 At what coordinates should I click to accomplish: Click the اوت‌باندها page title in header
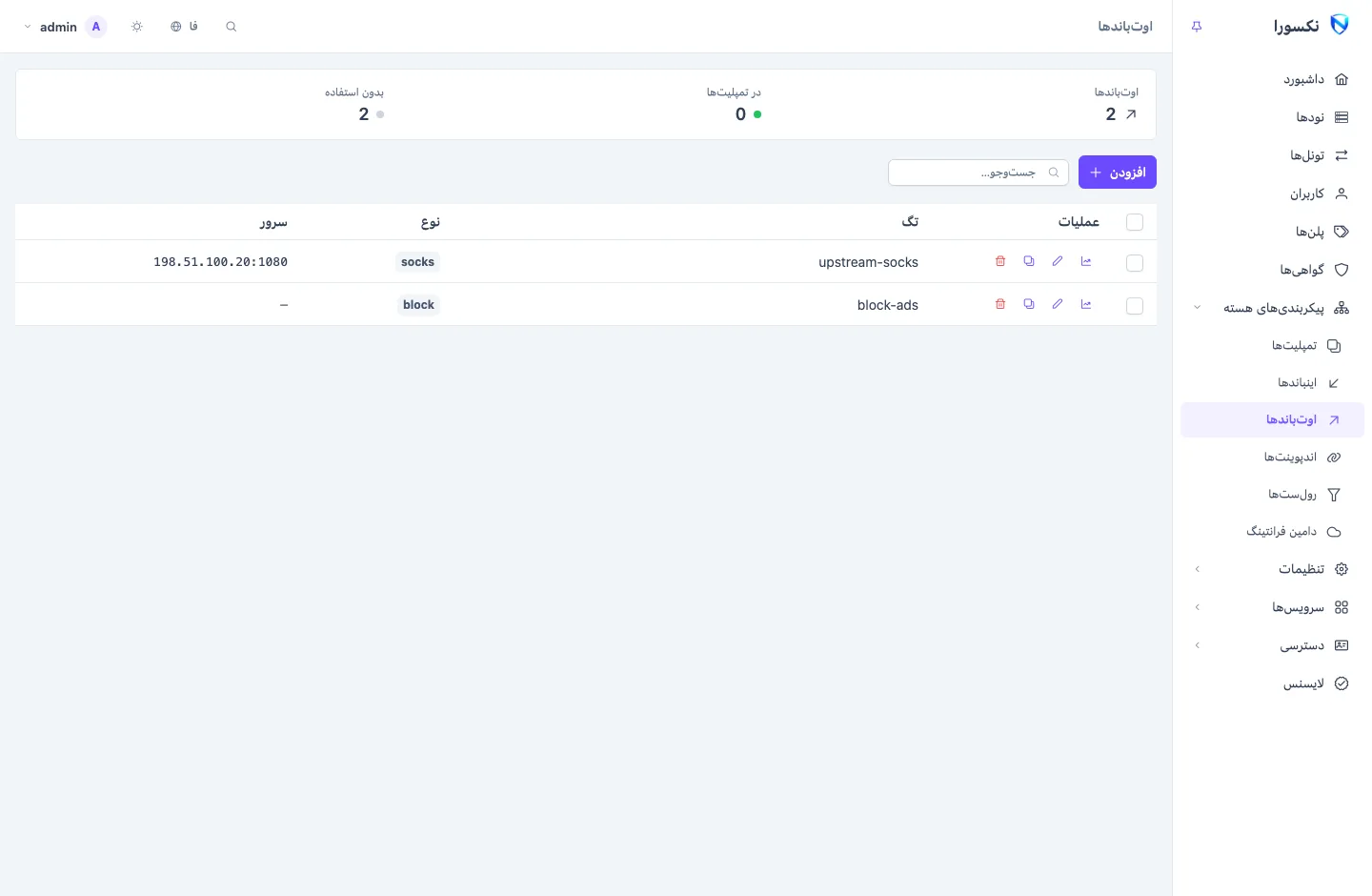point(1125,27)
